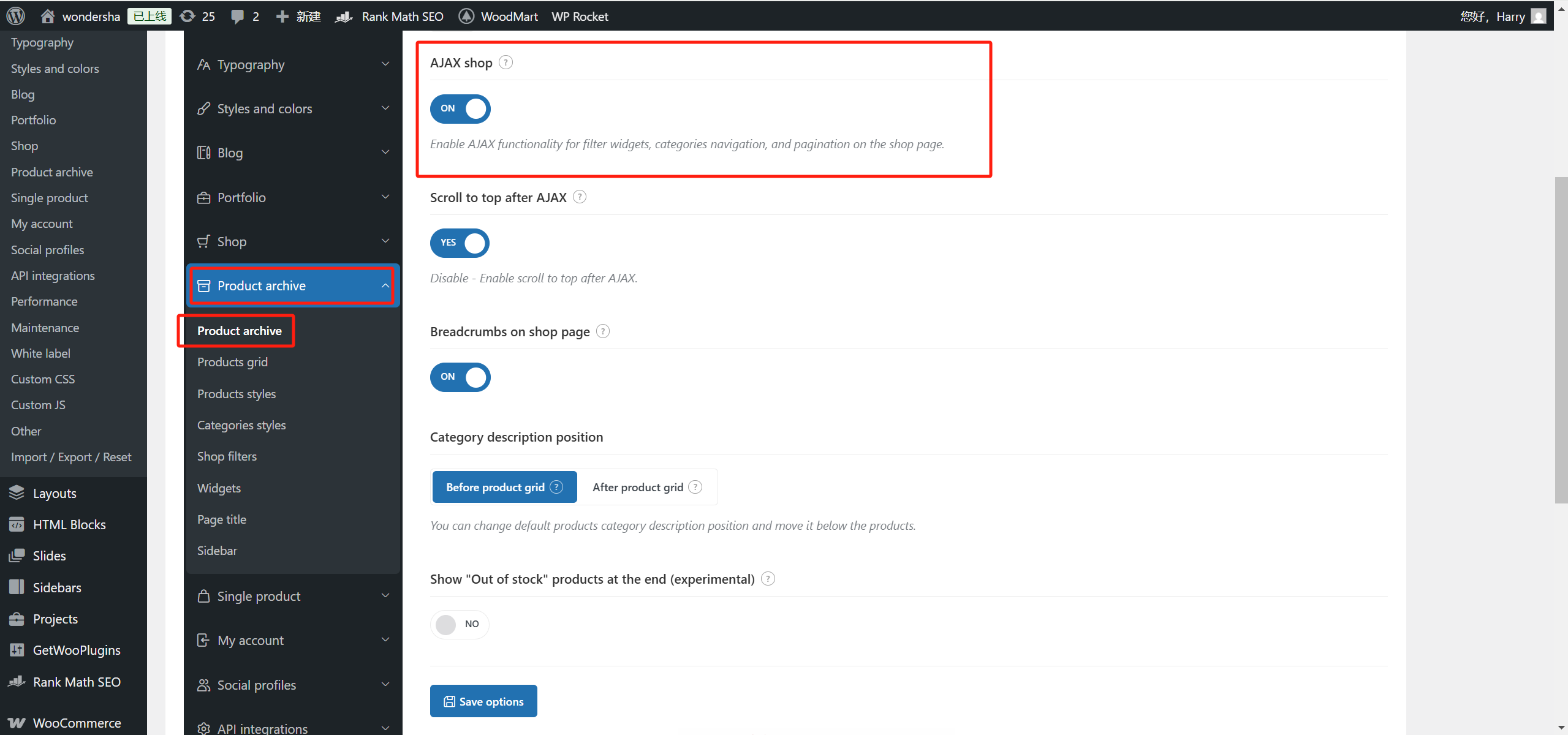Disable the Scroll to top after AJAX switch

460,243
